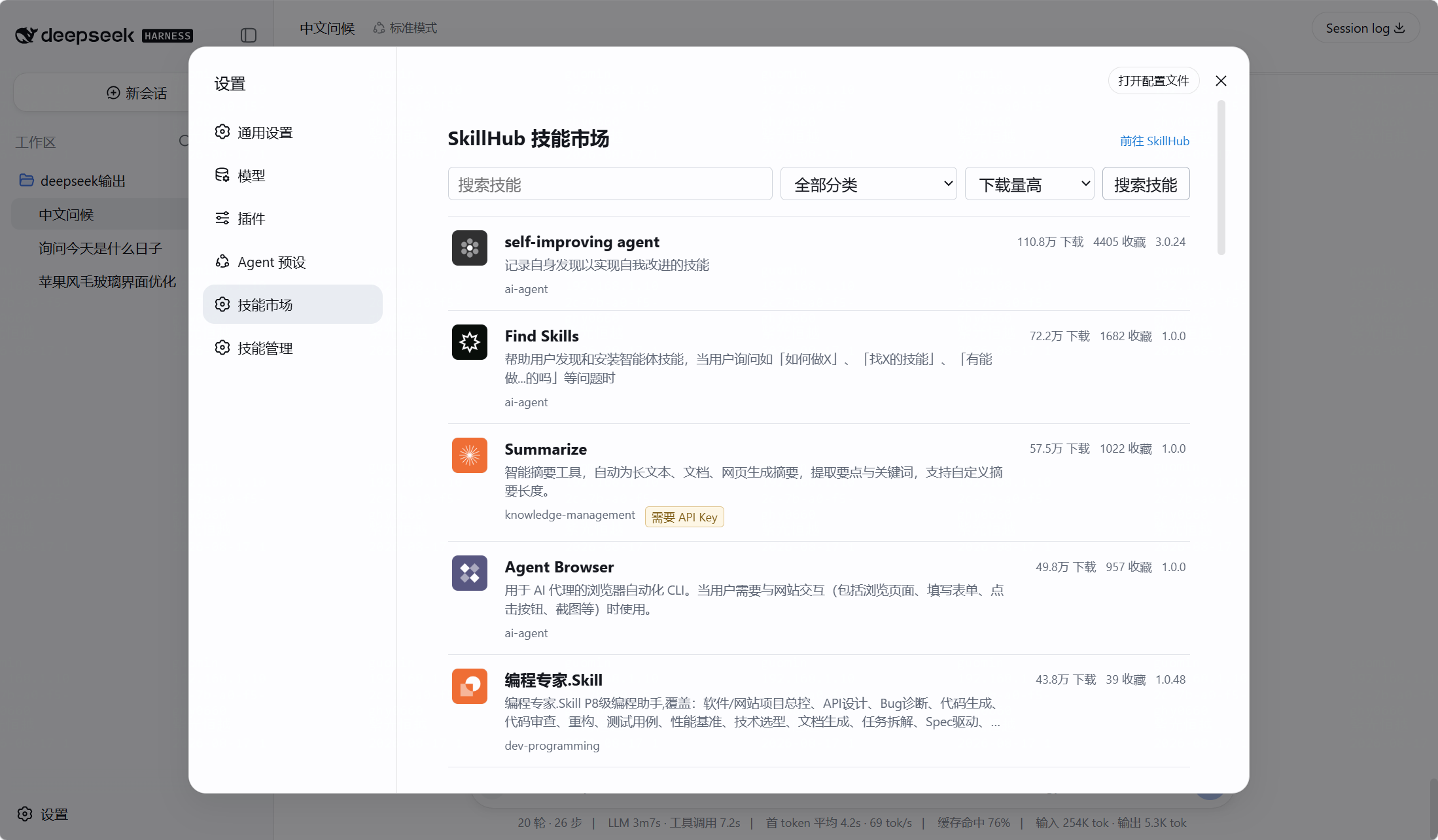Click the 标准模式 label in header
Image resolution: width=1438 pixels, height=840 pixels.
(413, 28)
